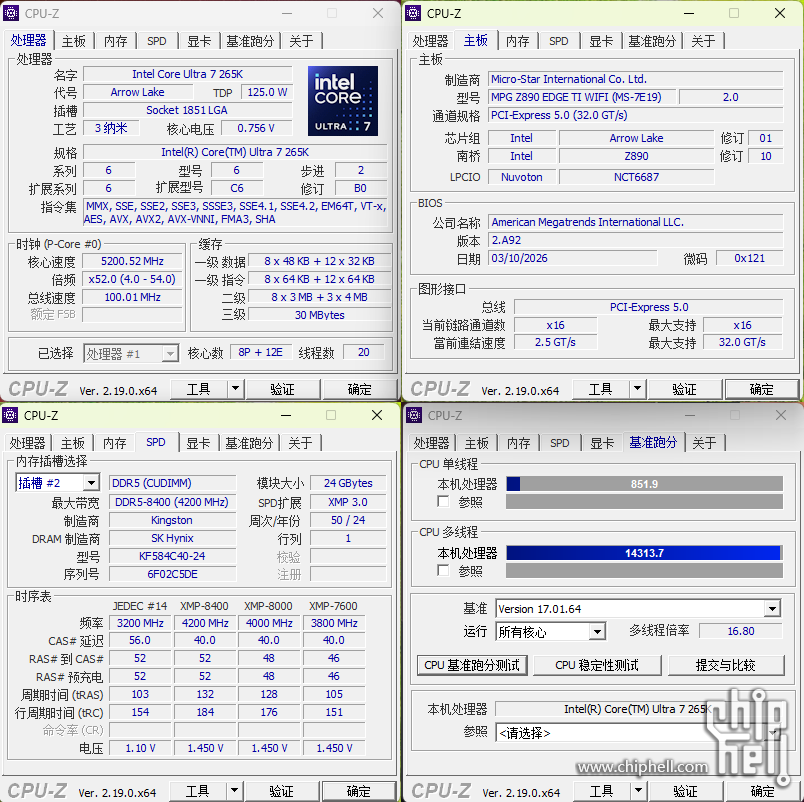Click the CPU-Z icon on the benchmark window
Screen dimensions: 804x802
pos(412,415)
